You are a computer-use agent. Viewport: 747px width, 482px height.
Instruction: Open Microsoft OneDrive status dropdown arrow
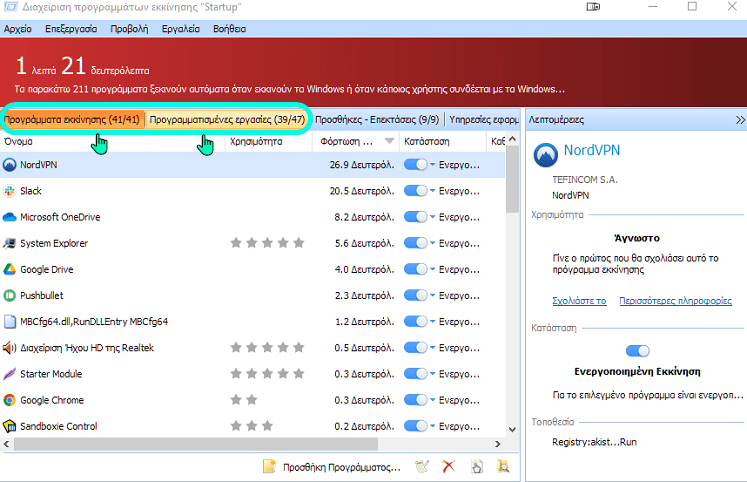pyautogui.click(x=433, y=217)
